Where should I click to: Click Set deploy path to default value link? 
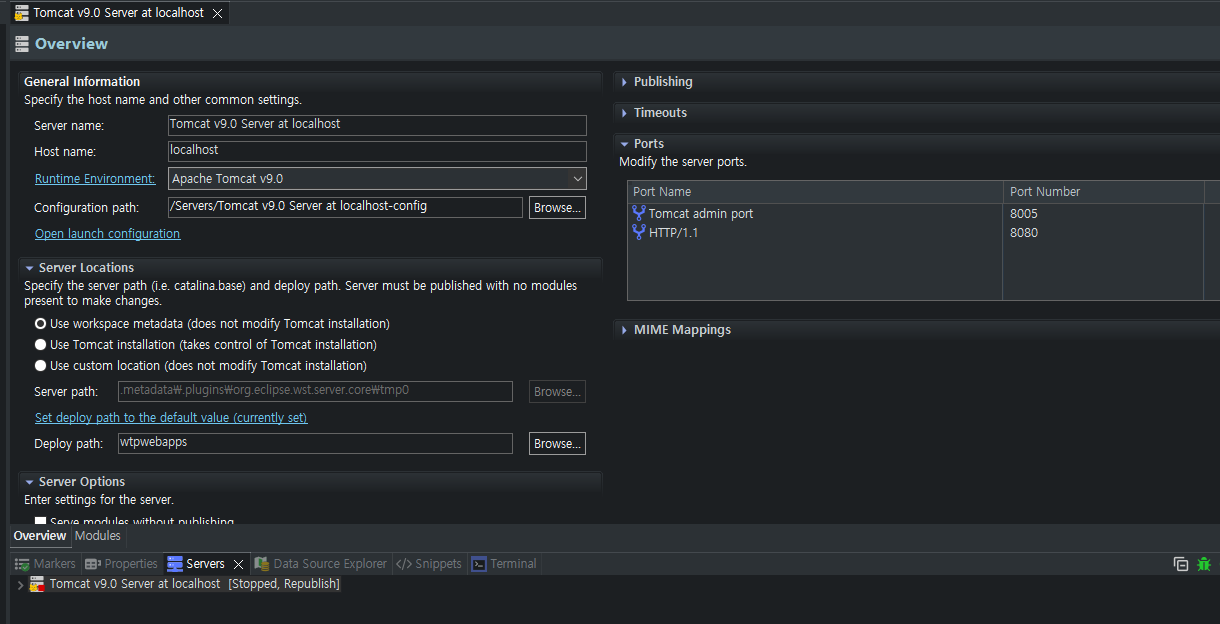point(171,418)
